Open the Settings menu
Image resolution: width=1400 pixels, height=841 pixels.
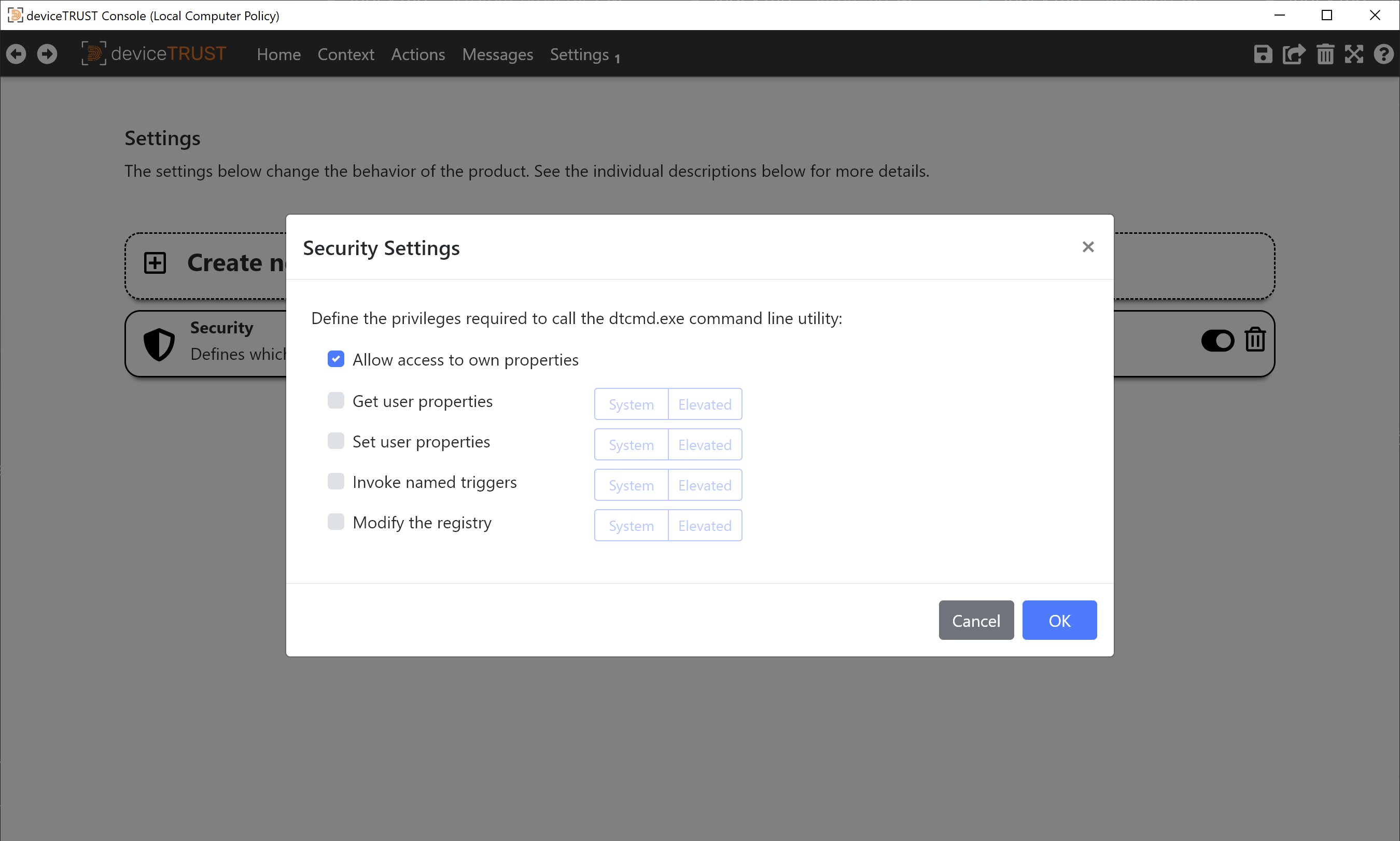pyautogui.click(x=579, y=54)
